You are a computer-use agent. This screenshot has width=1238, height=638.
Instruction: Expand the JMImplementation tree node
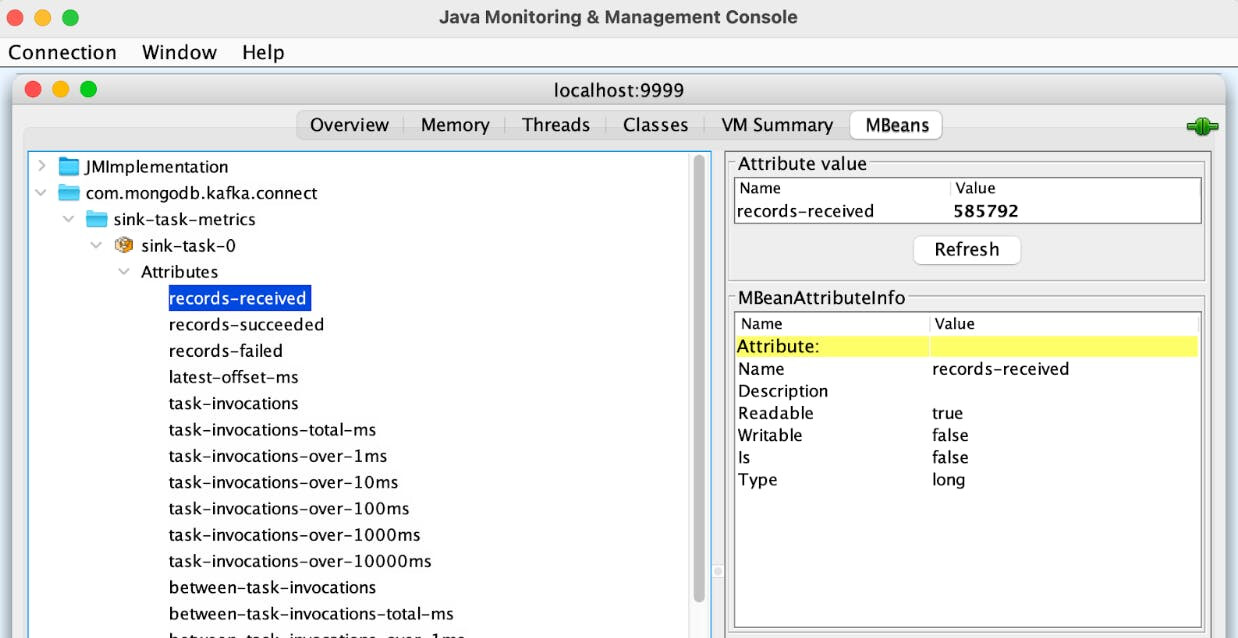[41, 167]
